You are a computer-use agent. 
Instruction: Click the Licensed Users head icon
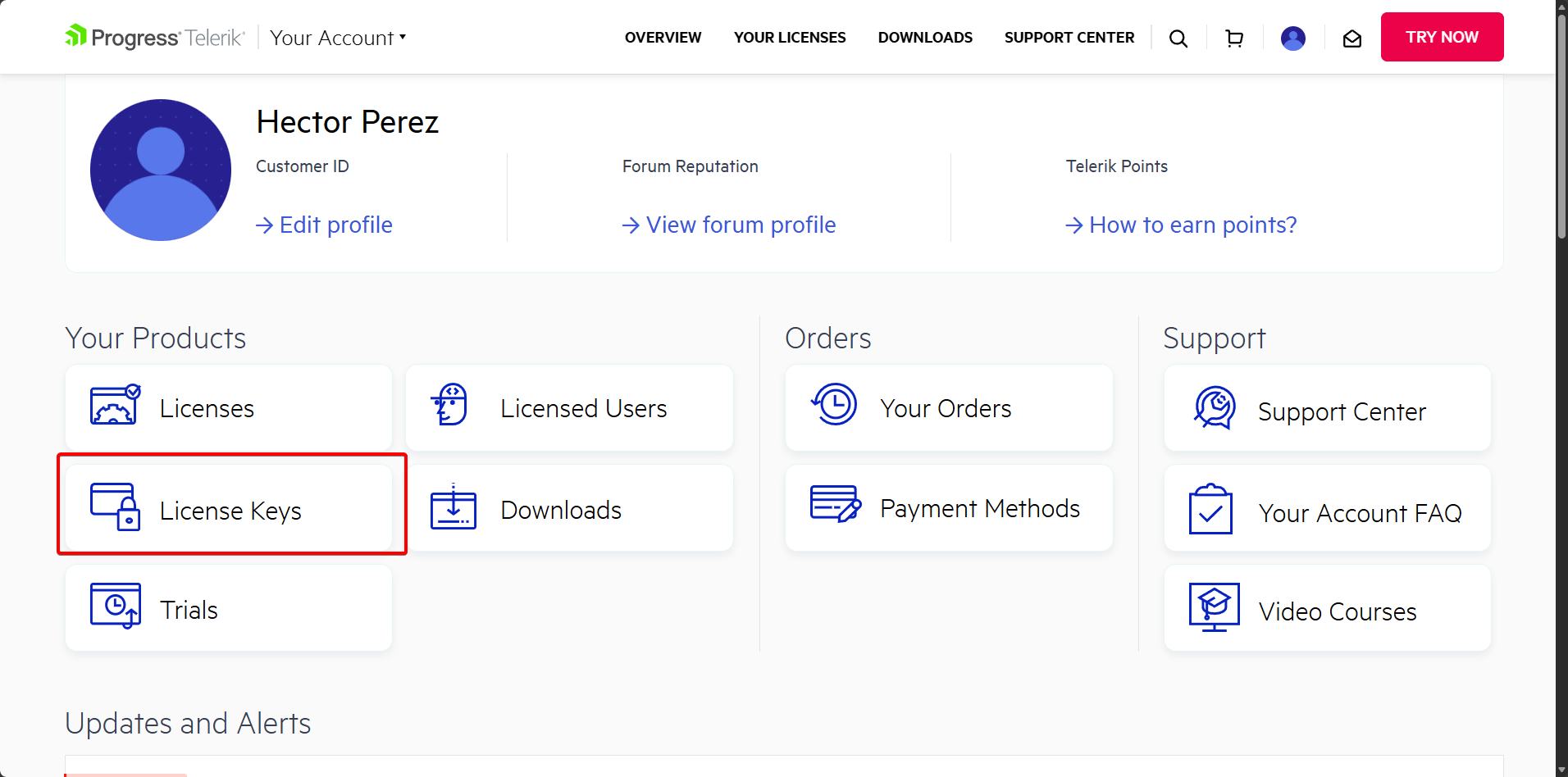click(x=449, y=405)
